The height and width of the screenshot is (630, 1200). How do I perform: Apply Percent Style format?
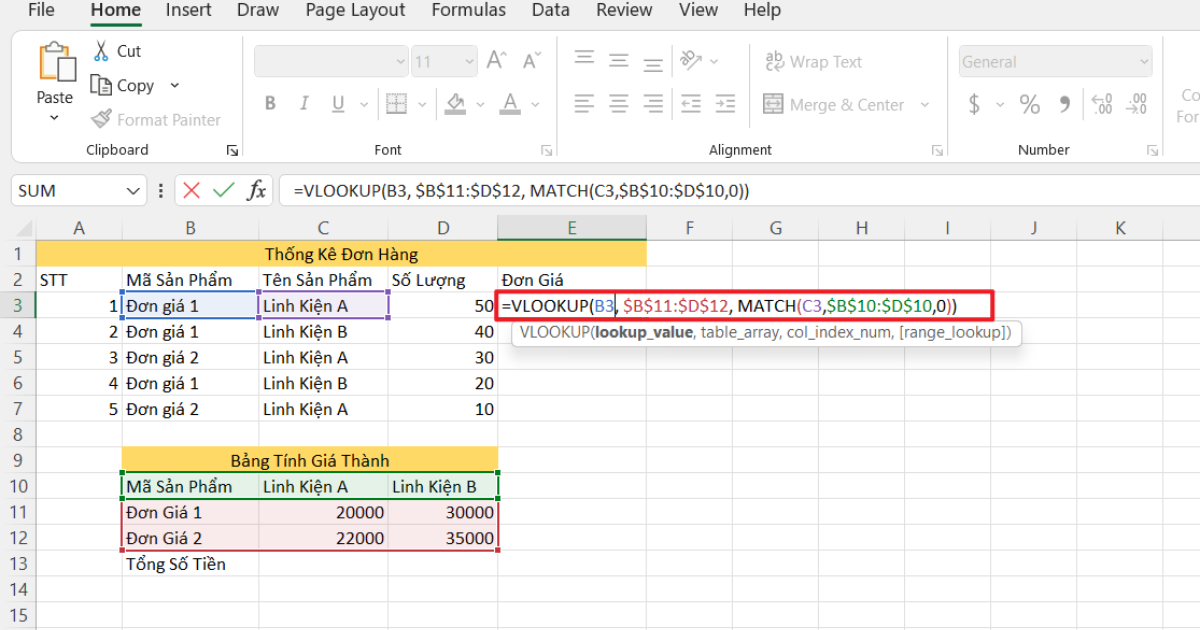point(1029,104)
